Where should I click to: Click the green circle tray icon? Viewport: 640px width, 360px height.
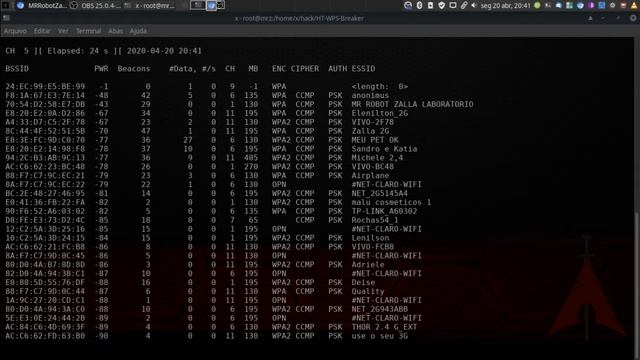tap(537, 5)
